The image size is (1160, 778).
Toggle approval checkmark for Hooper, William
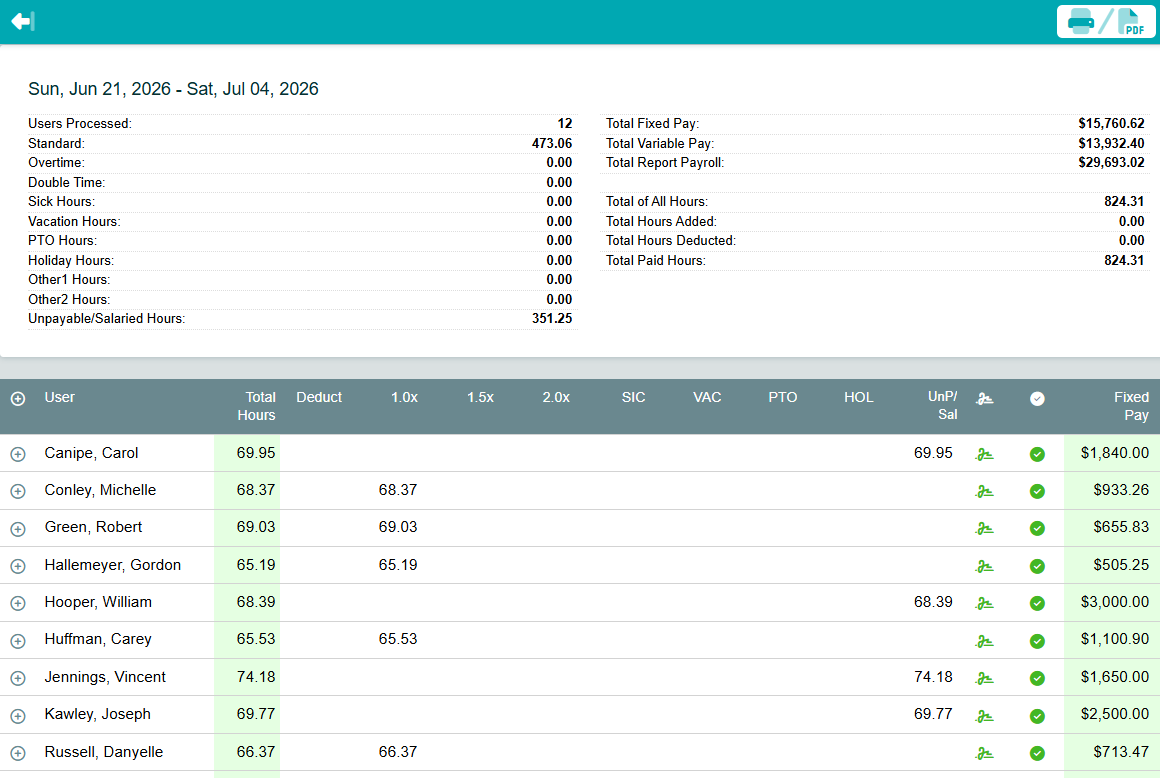pos(1037,603)
